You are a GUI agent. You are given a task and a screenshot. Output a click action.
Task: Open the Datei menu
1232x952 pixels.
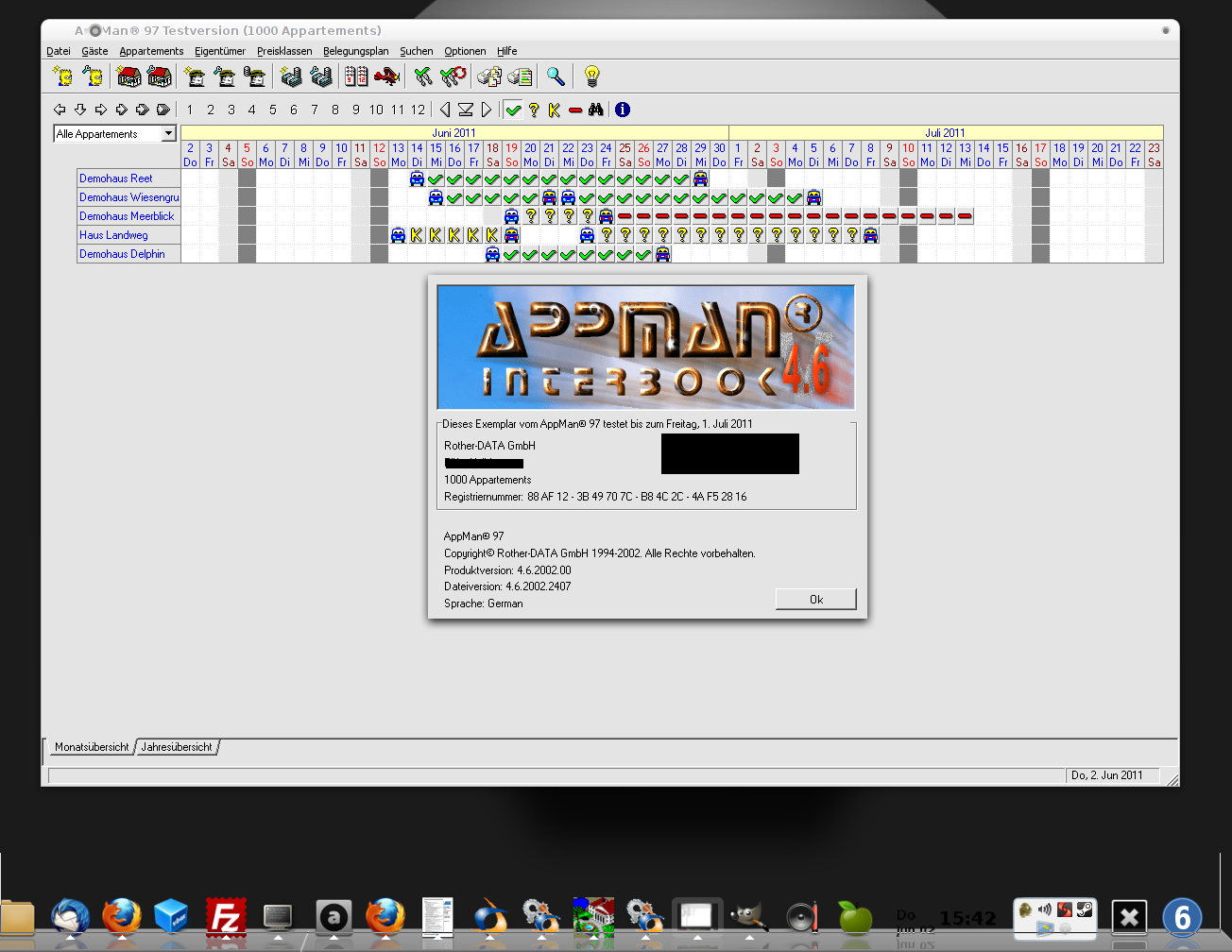(x=59, y=51)
